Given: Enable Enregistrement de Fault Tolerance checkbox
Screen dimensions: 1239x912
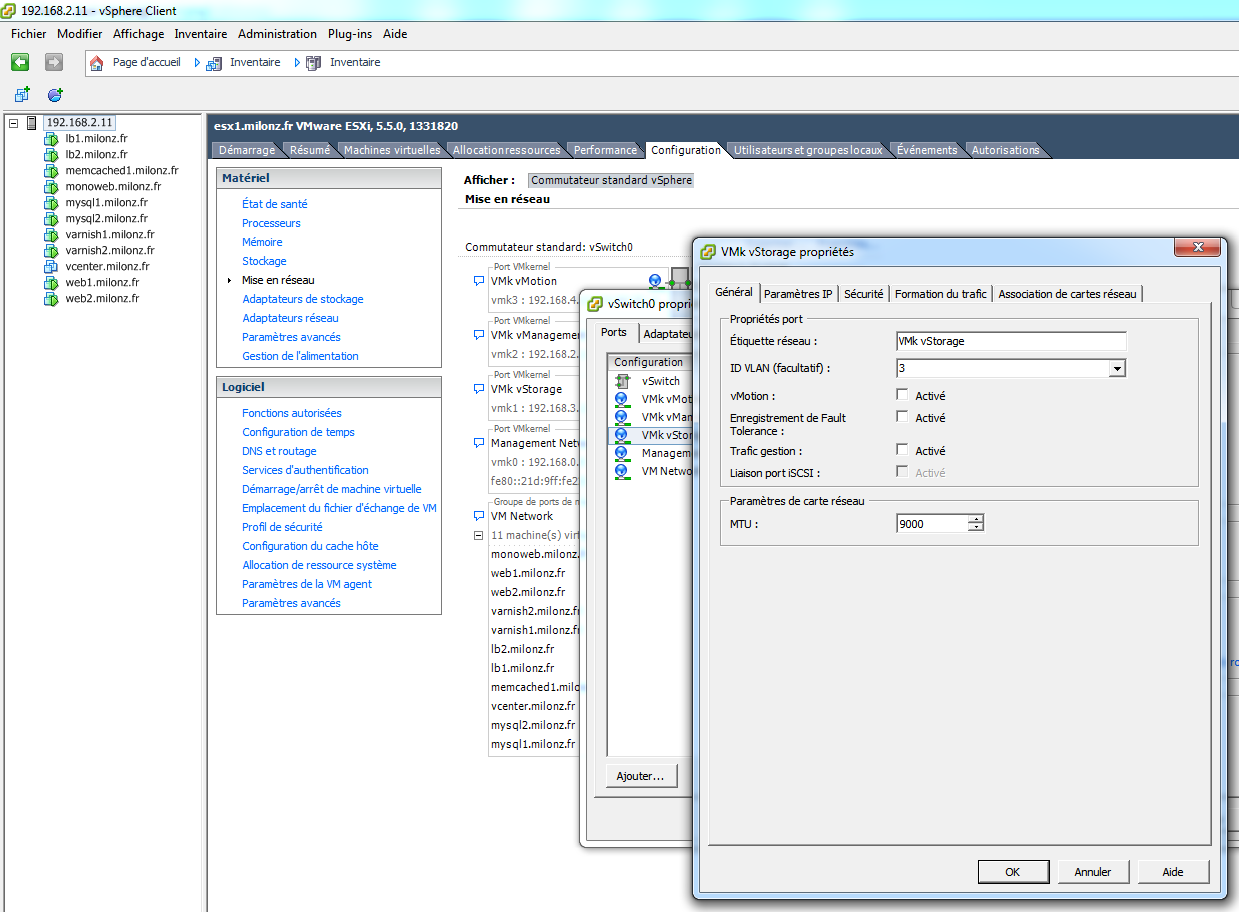Looking at the screenshot, I should pos(903,417).
